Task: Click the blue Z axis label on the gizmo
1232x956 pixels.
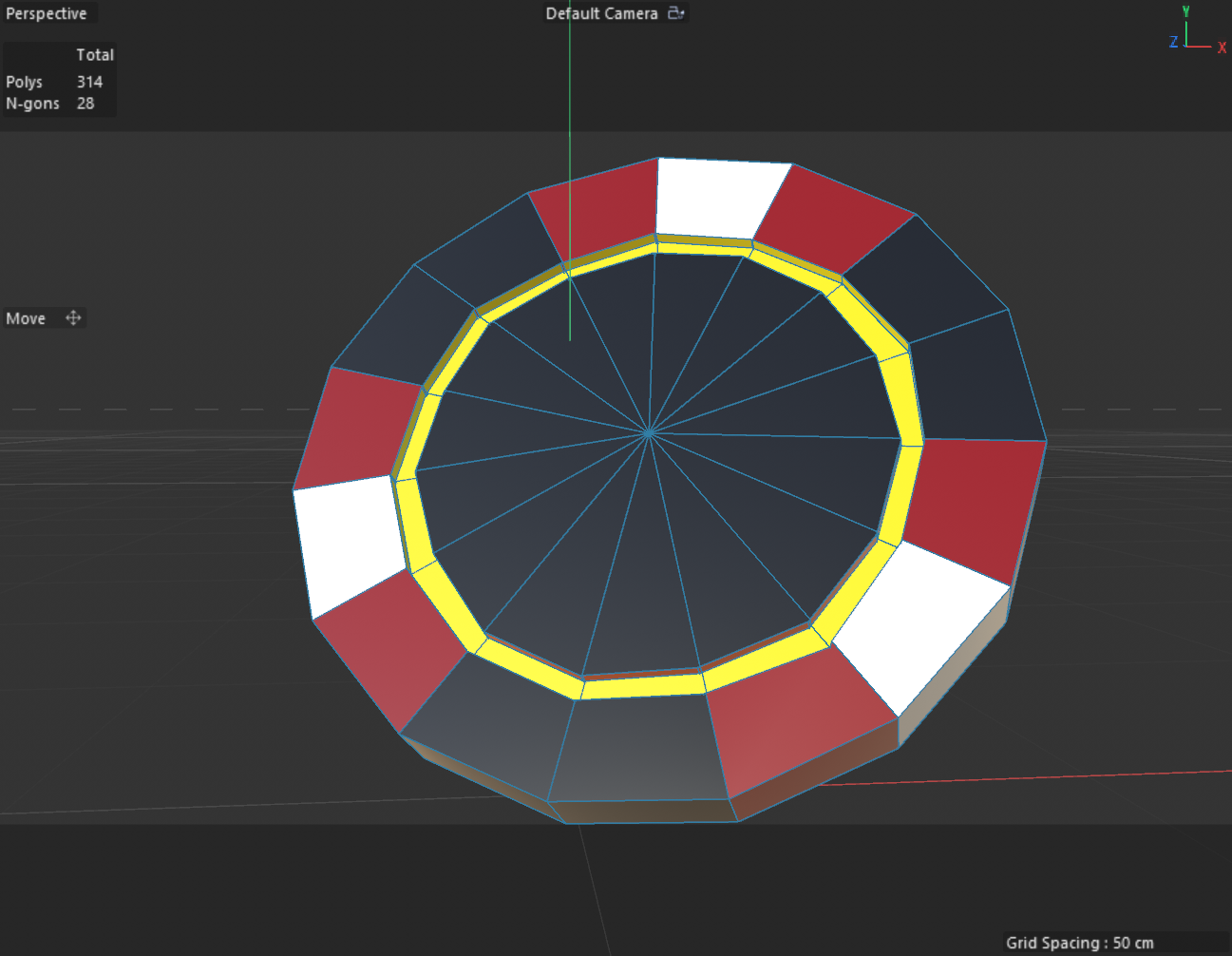Action: (x=1171, y=41)
